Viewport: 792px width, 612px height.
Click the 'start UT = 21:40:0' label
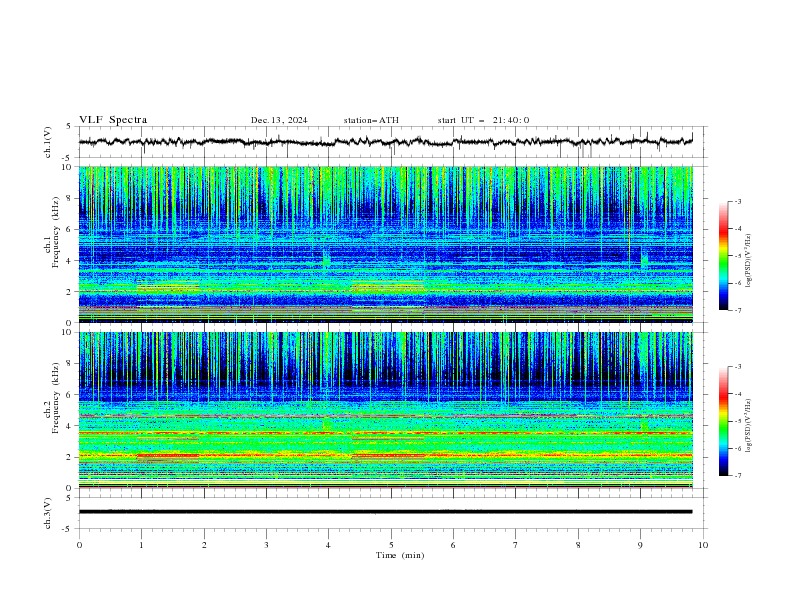tap(483, 120)
